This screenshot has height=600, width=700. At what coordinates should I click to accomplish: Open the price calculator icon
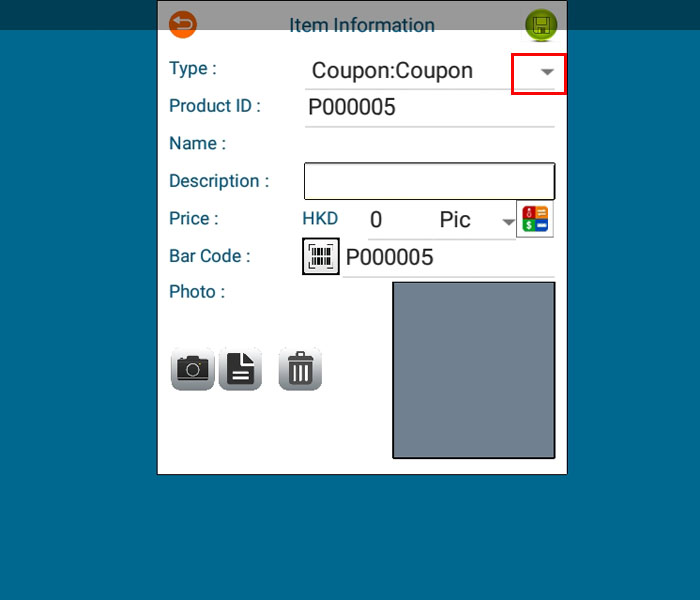(535, 219)
